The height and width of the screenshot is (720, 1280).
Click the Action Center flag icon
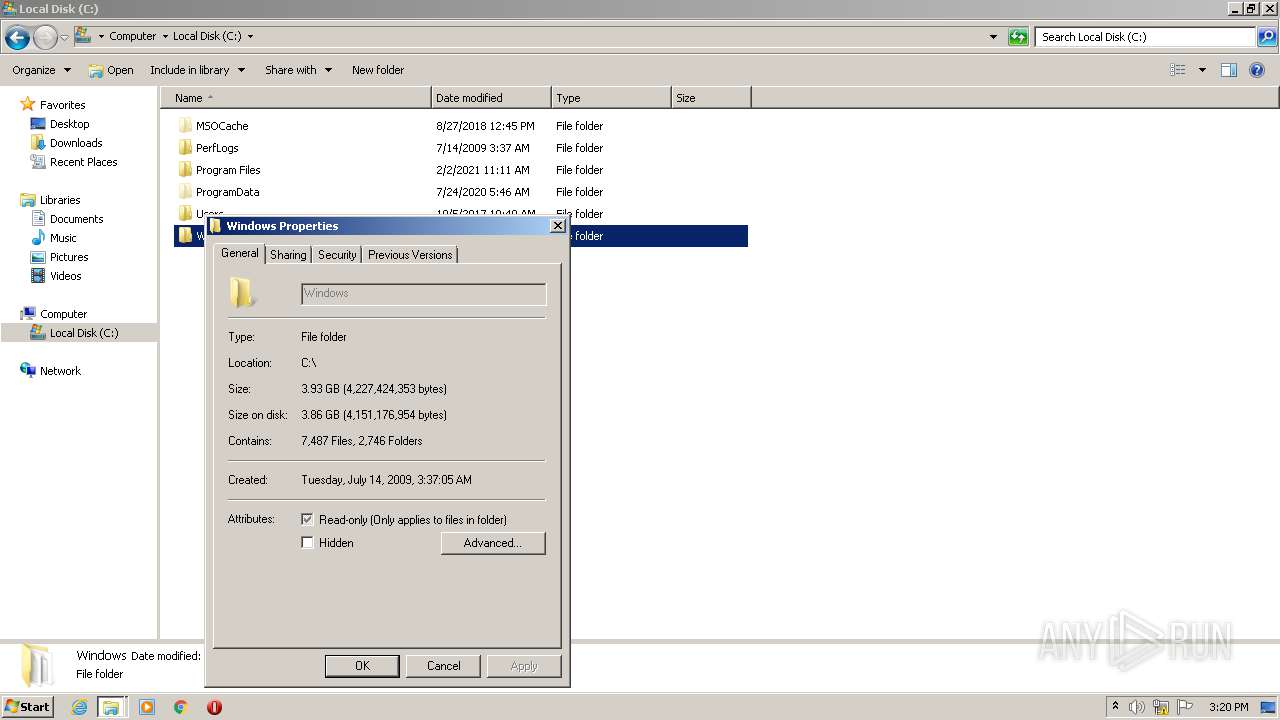tap(1185, 707)
